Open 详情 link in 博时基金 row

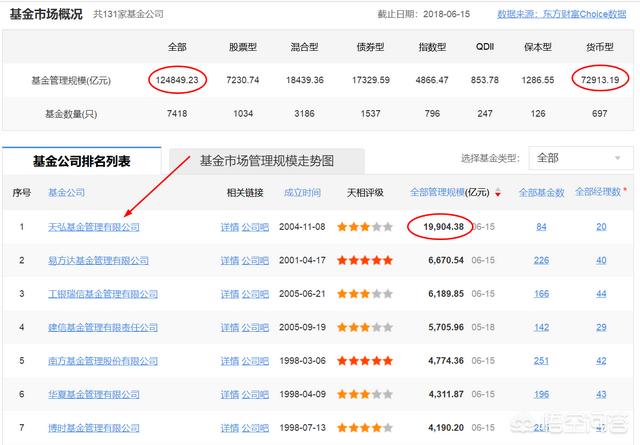(x=230, y=428)
